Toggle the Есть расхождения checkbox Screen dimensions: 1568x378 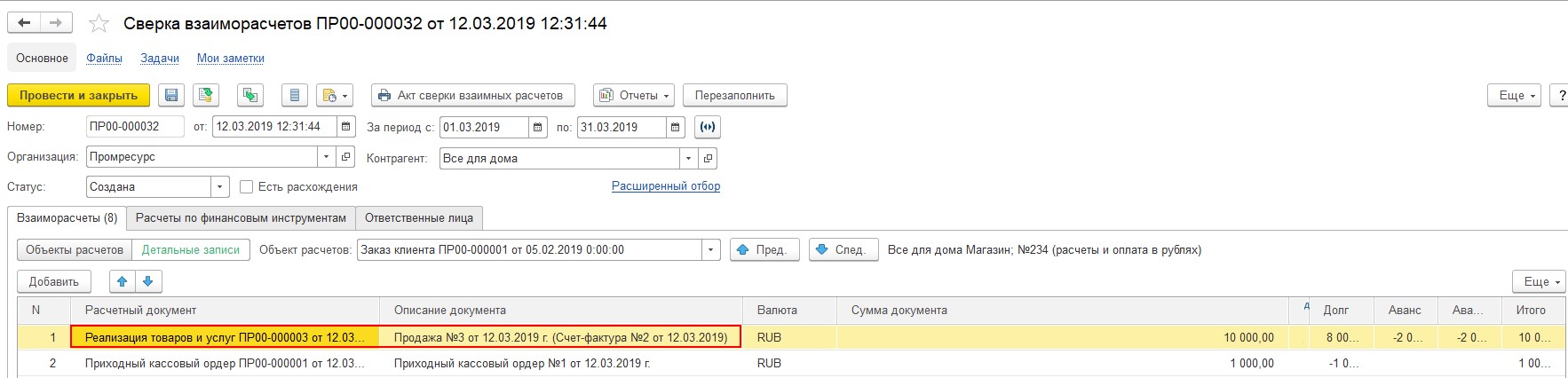[x=247, y=187]
